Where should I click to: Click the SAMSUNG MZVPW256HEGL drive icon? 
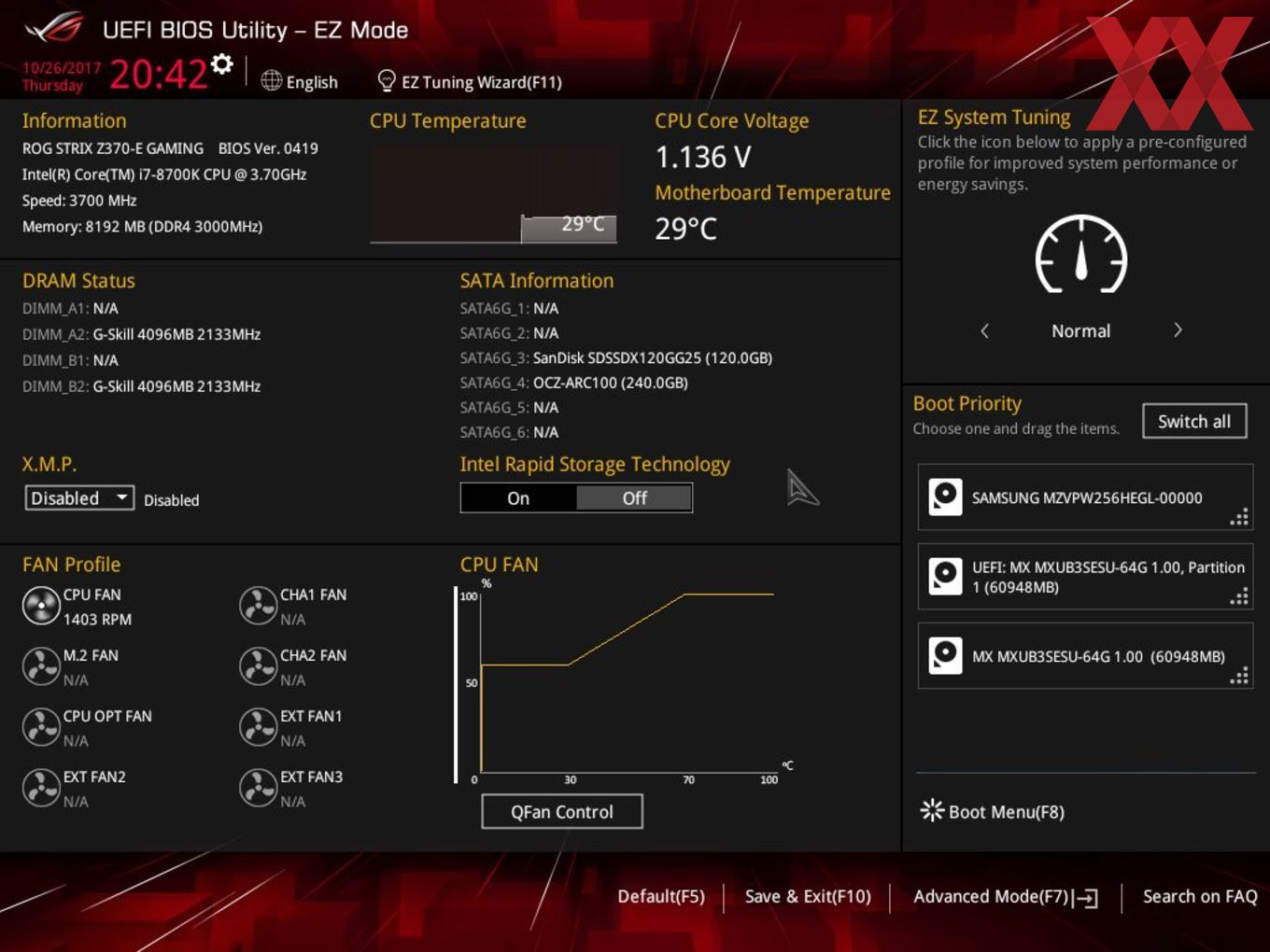click(945, 497)
